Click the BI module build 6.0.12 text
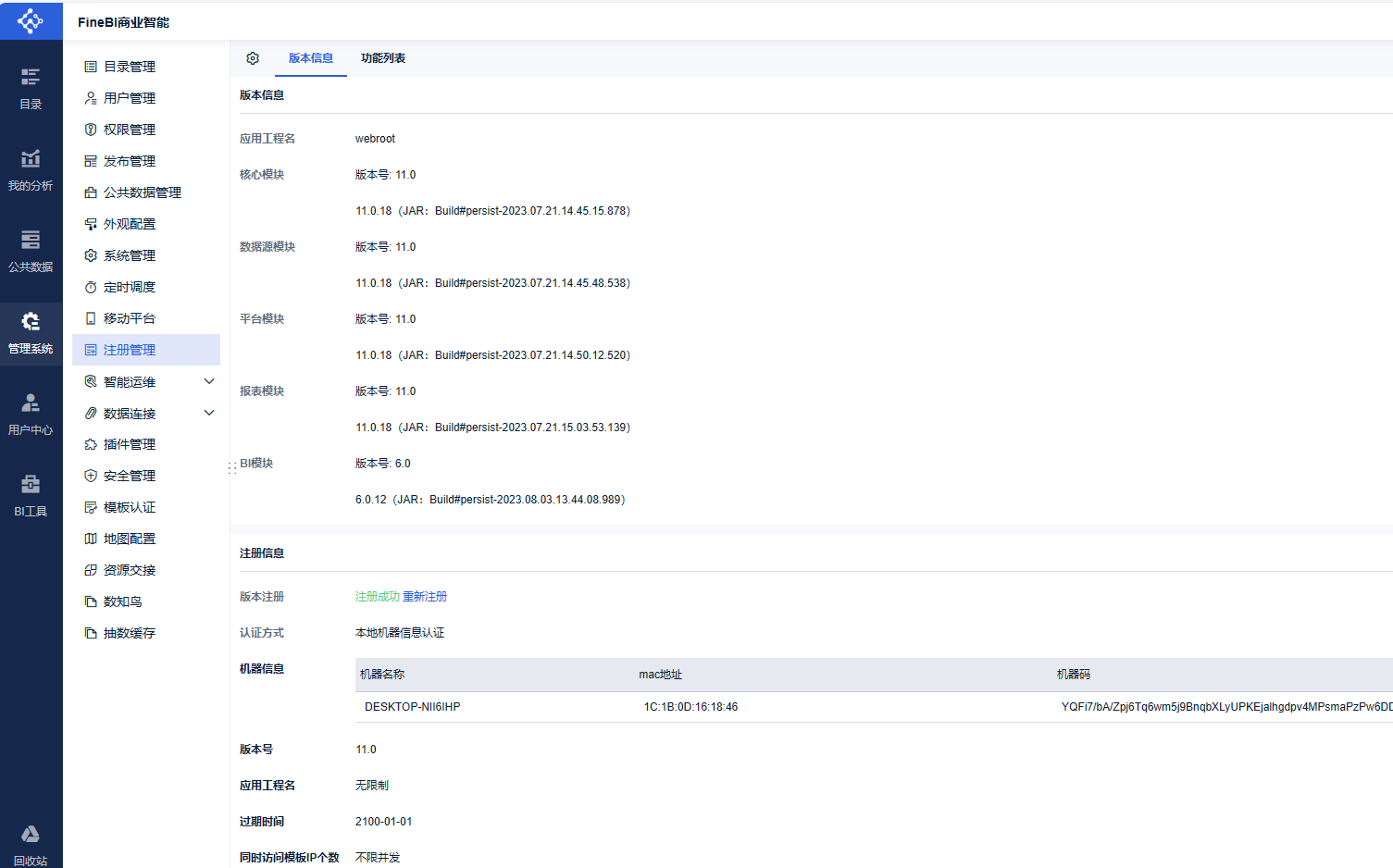1393x868 pixels. (x=491, y=500)
